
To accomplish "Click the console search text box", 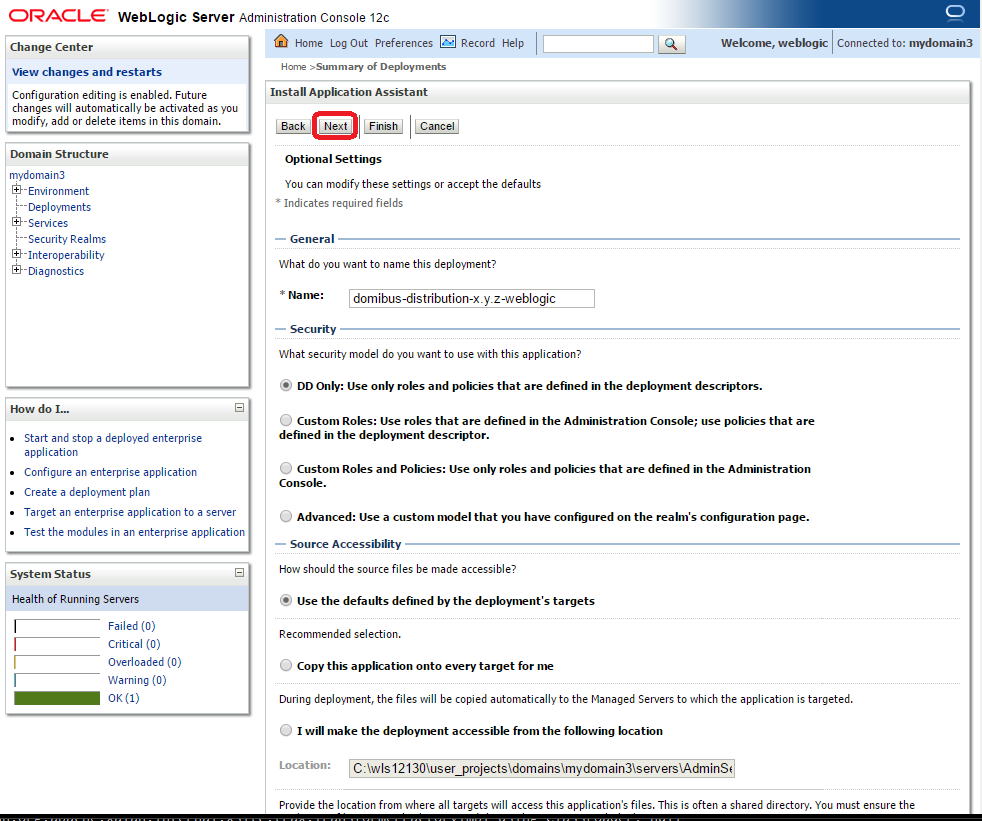I will click(x=598, y=44).
